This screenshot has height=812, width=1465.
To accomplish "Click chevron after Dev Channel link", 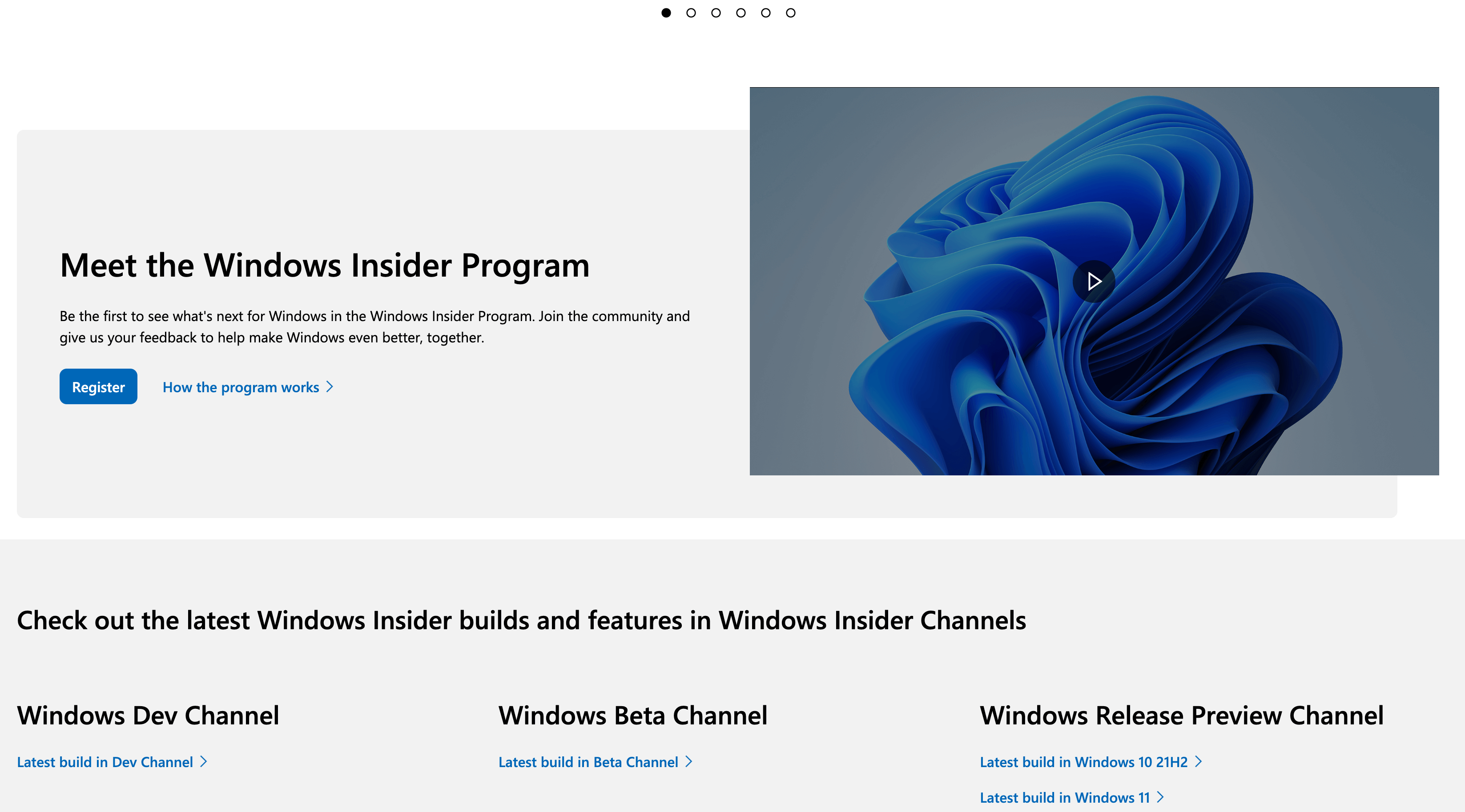I will point(204,761).
